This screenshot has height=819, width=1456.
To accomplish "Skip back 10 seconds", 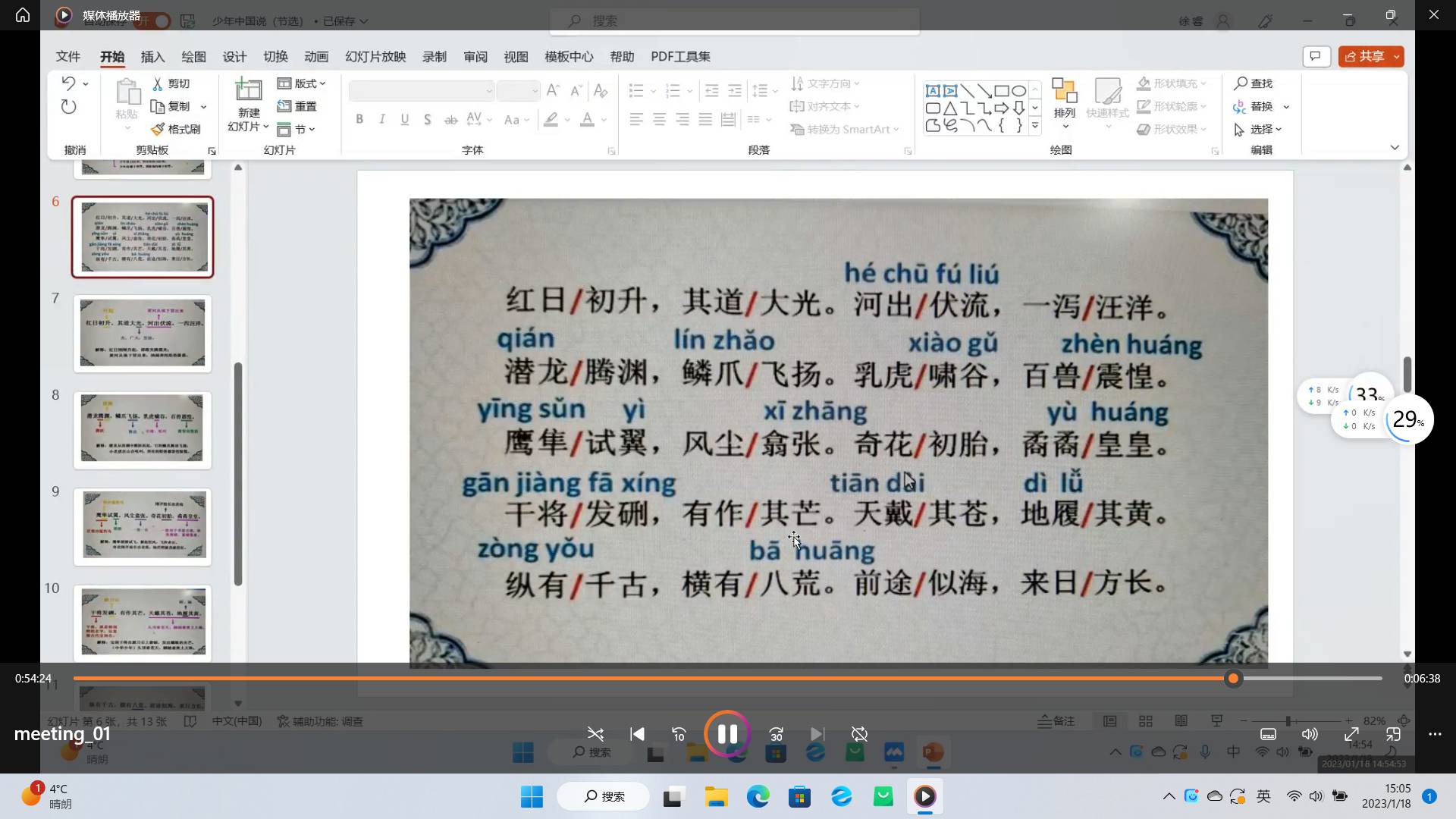I will [679, 734].
